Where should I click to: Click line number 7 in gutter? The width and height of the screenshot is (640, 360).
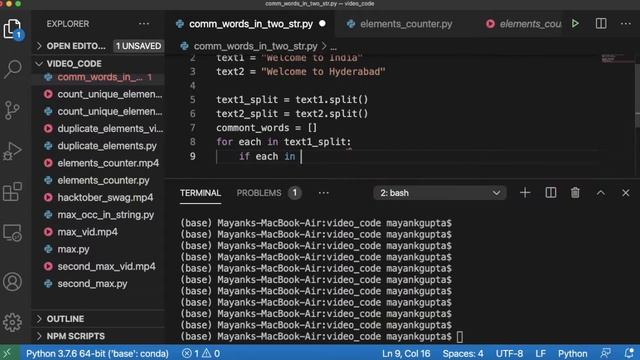(192, 128)
